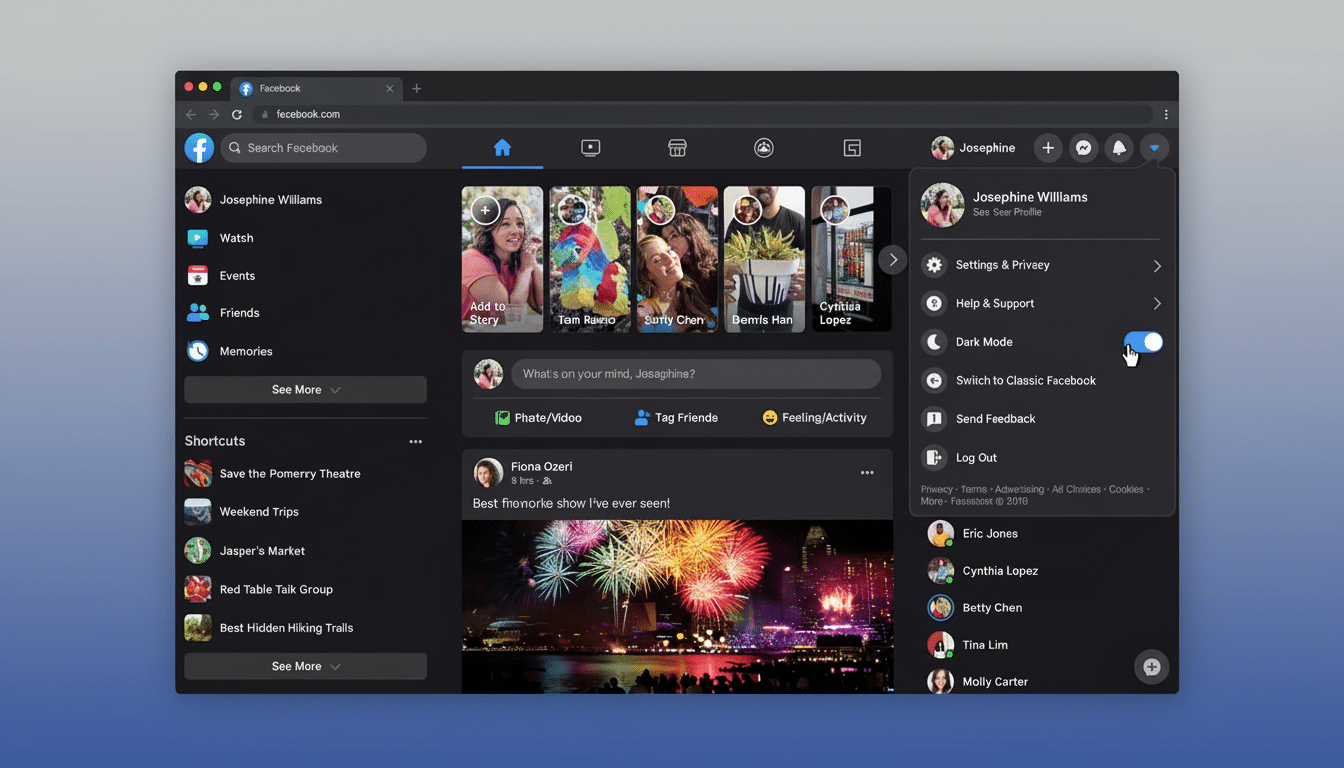Open the account menu dropdown arrow

[x=1154, y=147]
